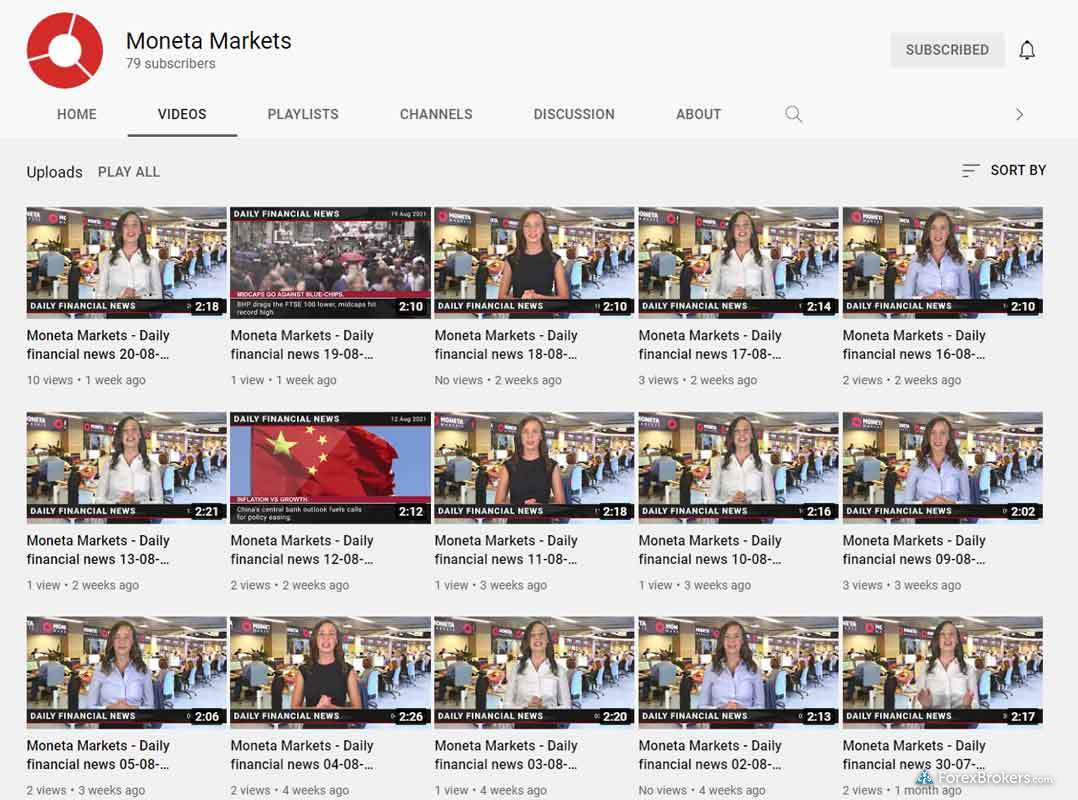Click title 'Daily financial news 09-08'
Viewport: 1078px width, 800px height.
pyautogui.click(x=914, y=550)
